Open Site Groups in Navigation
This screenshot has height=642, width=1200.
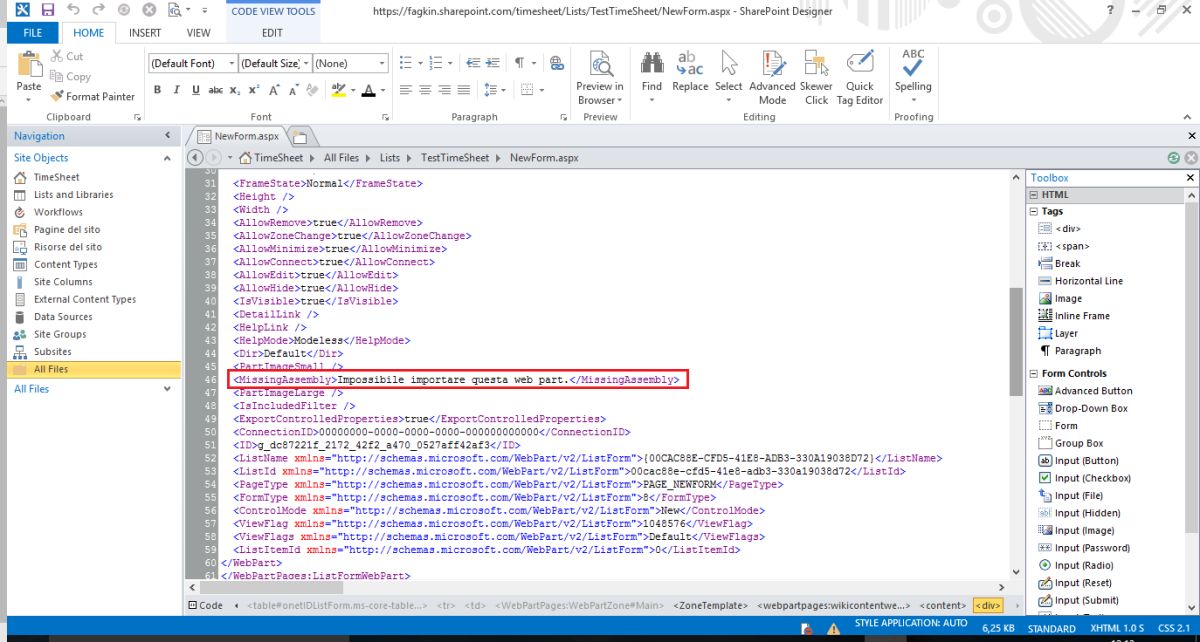(x=60, y=334)
